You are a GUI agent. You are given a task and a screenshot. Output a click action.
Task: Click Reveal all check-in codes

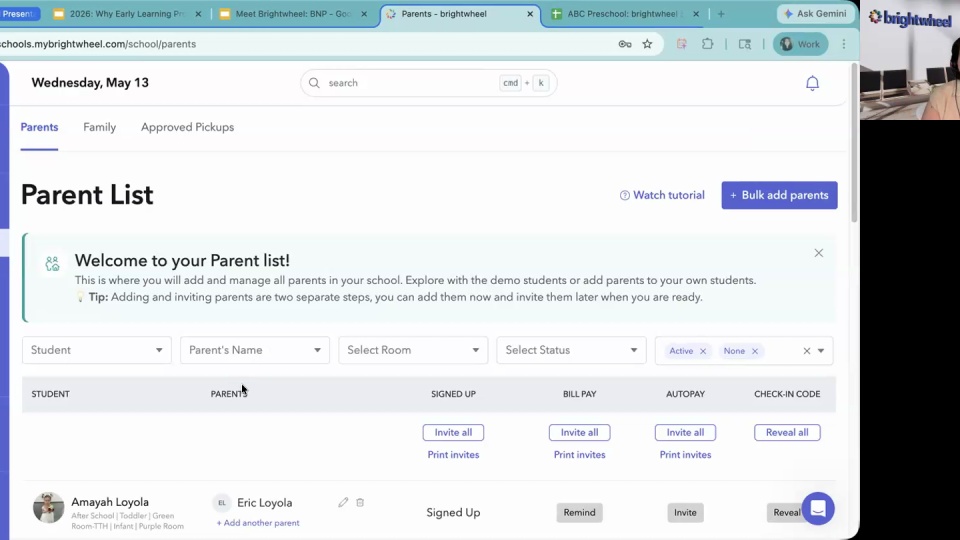pyautogui.click(x=787, y=432)
